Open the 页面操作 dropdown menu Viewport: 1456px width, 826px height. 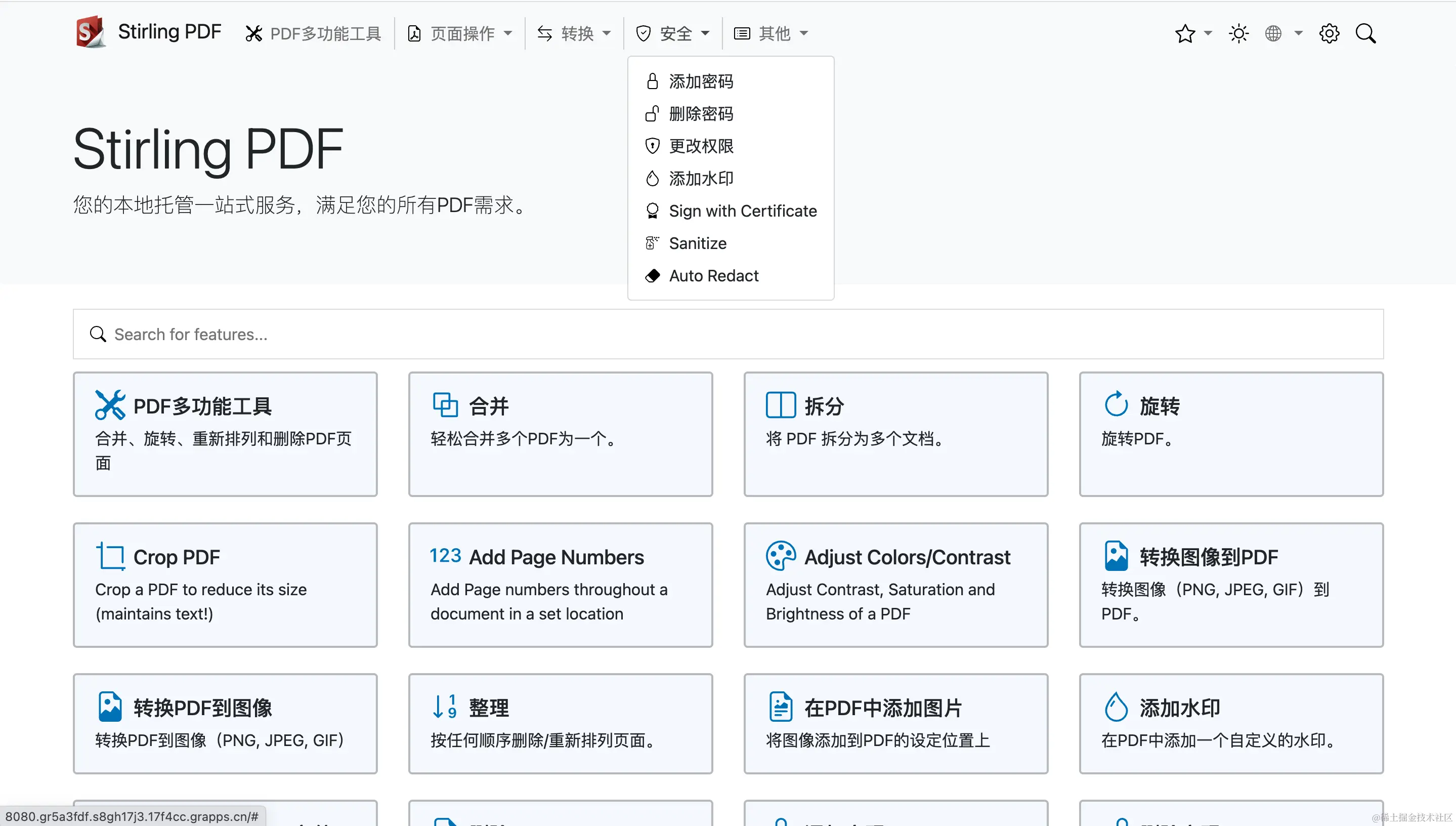tap(460, 33)
